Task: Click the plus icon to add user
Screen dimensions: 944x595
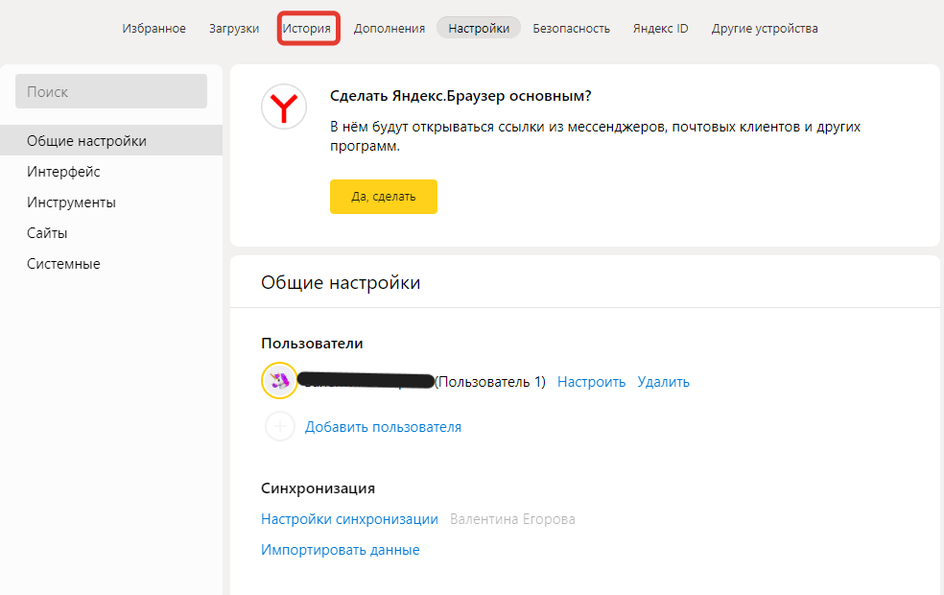Action: (280, 426)
